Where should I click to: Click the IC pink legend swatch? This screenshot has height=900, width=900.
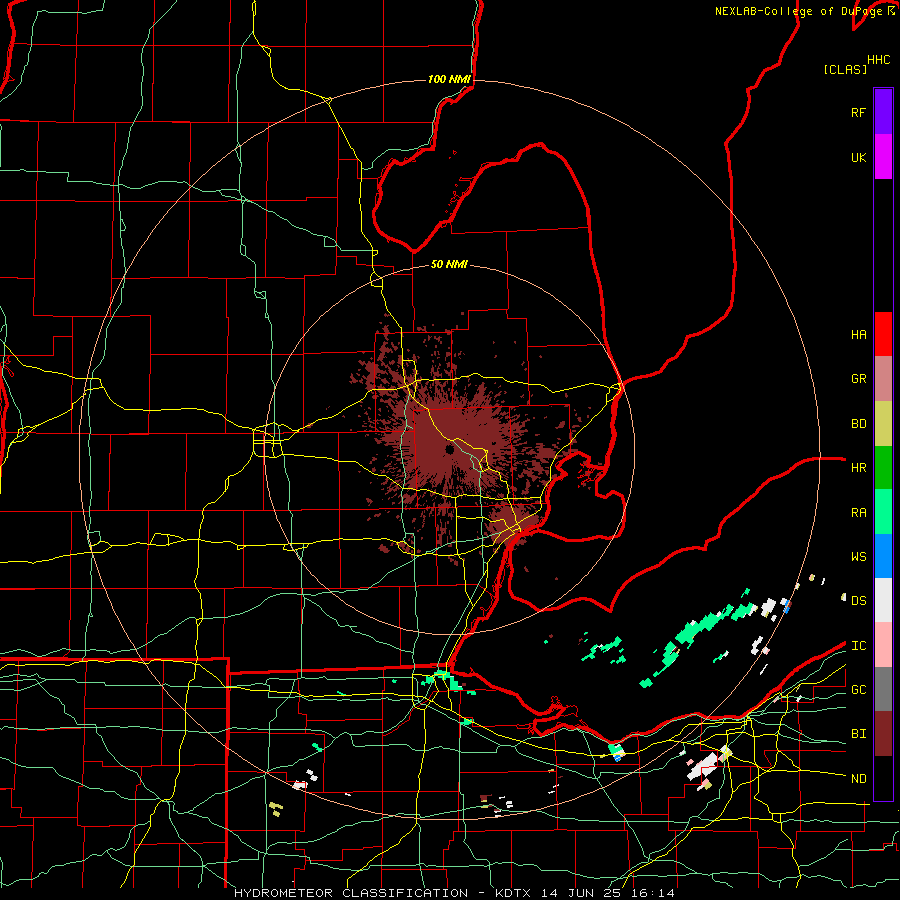pyautogui.click(x=883, y=645)
